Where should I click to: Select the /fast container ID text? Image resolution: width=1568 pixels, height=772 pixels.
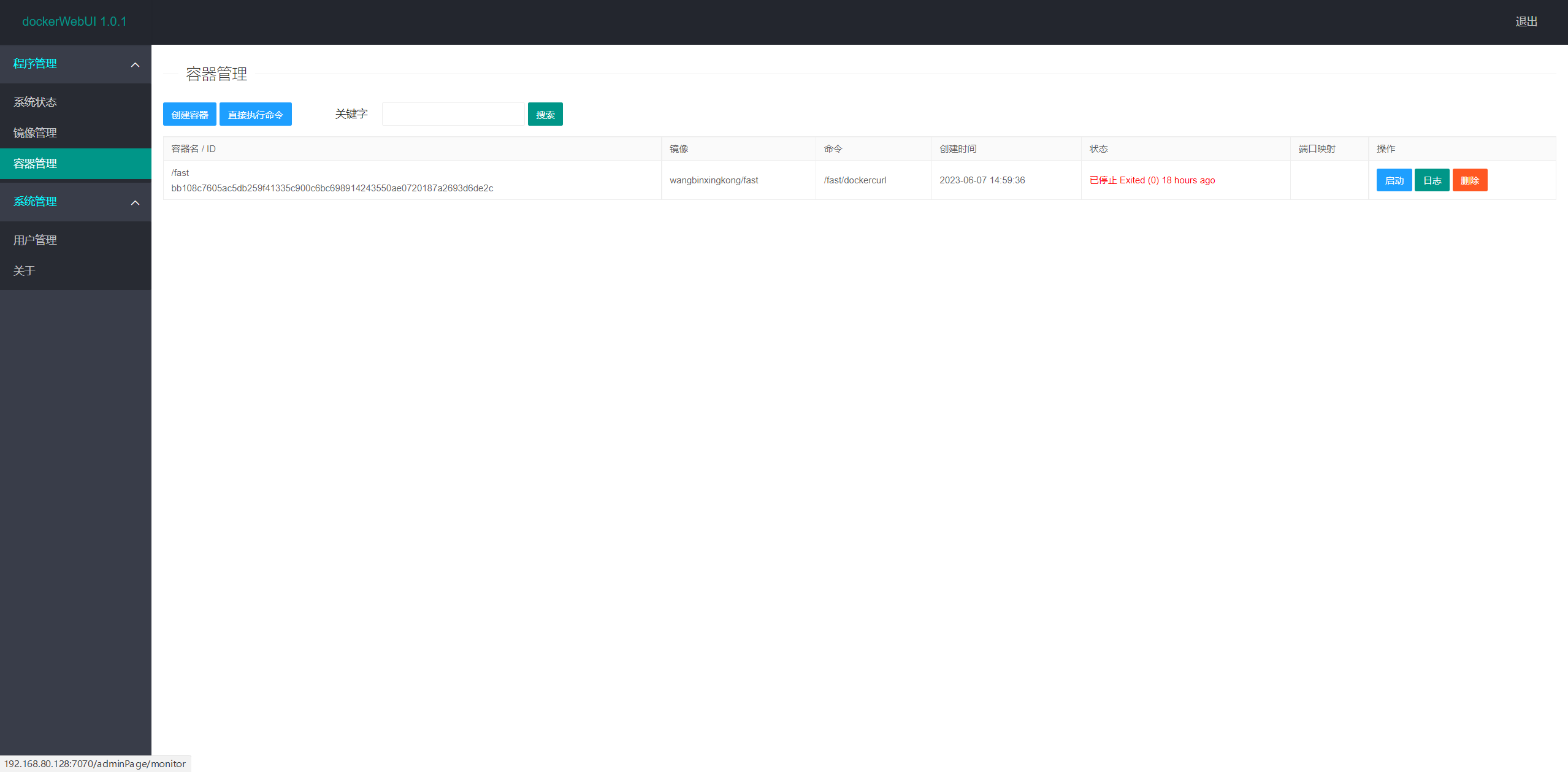coord(332,188)
